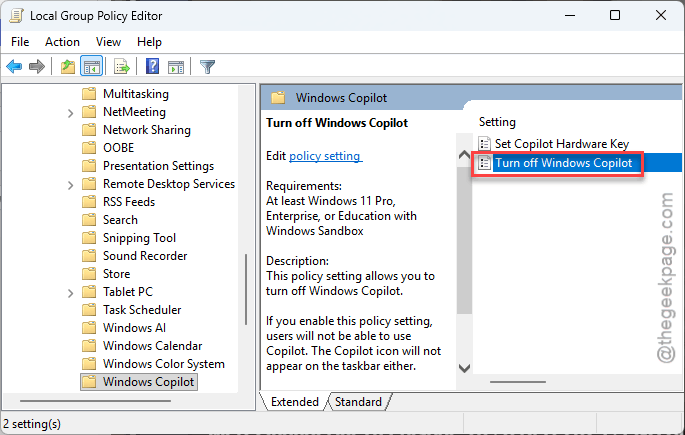The image size is (685, 435).
Task: Click the Windows Copilot header folder icon
Action: tap(278, 97)
